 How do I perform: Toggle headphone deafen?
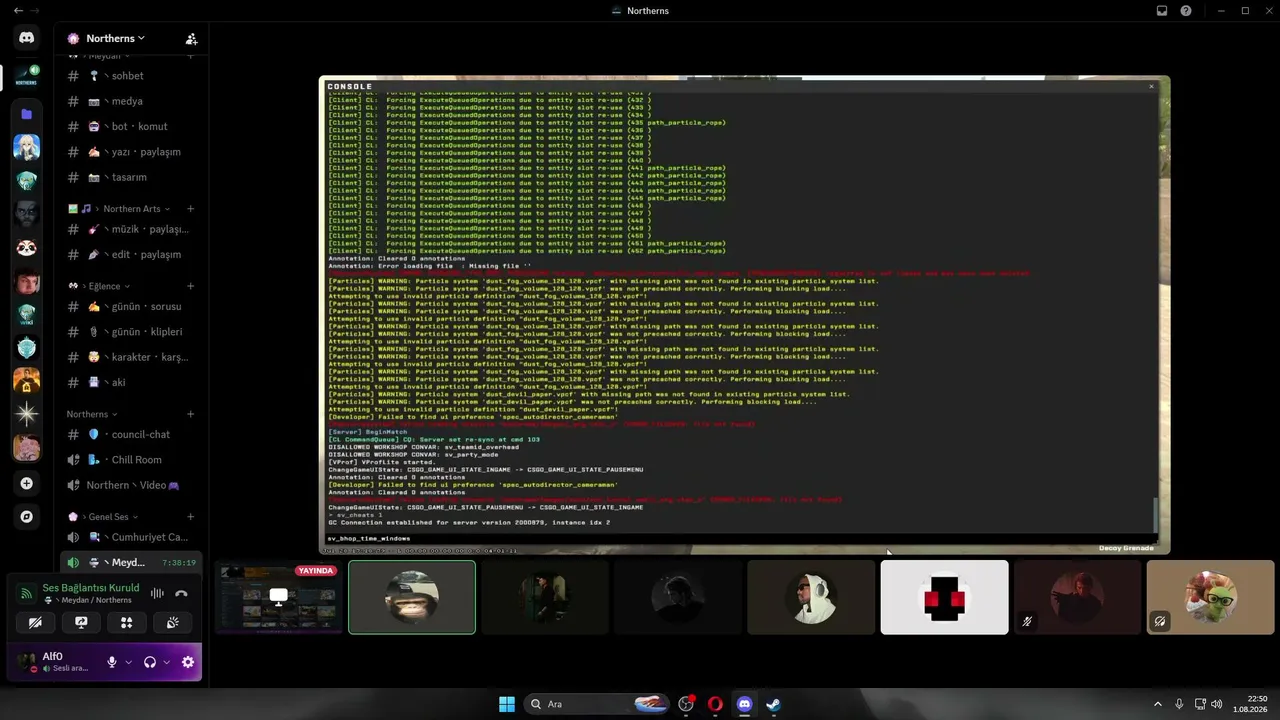click(150, 662)
